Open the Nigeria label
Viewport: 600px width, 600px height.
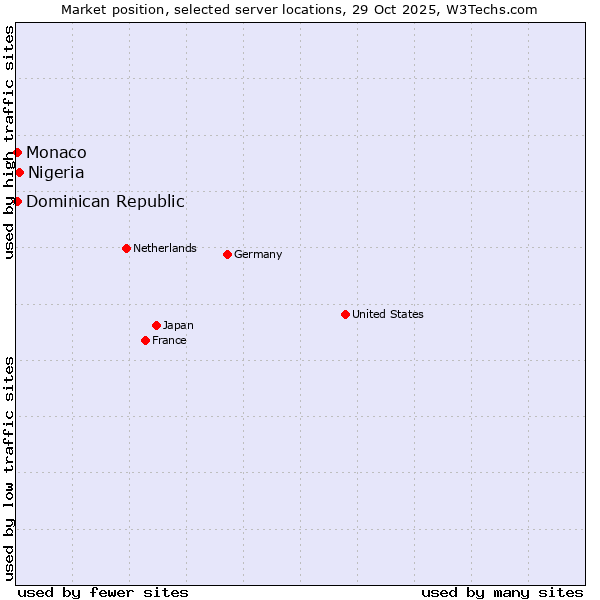[x=56, y=172]
